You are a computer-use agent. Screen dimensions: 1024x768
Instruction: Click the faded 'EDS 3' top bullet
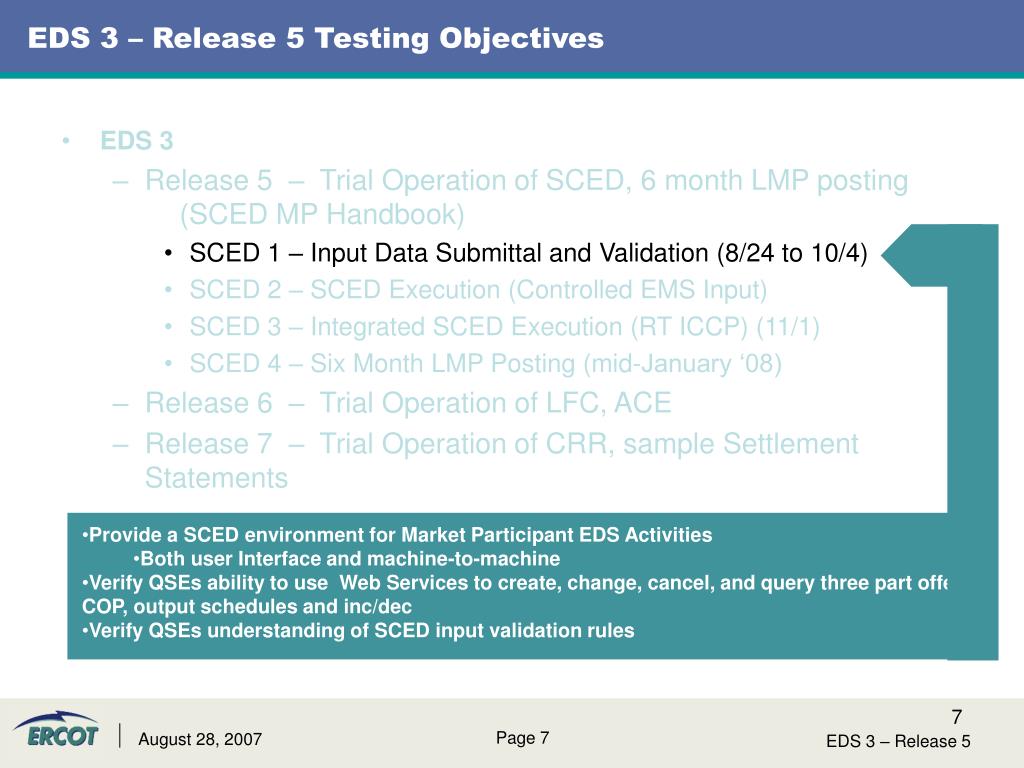(x=136, y=140)
